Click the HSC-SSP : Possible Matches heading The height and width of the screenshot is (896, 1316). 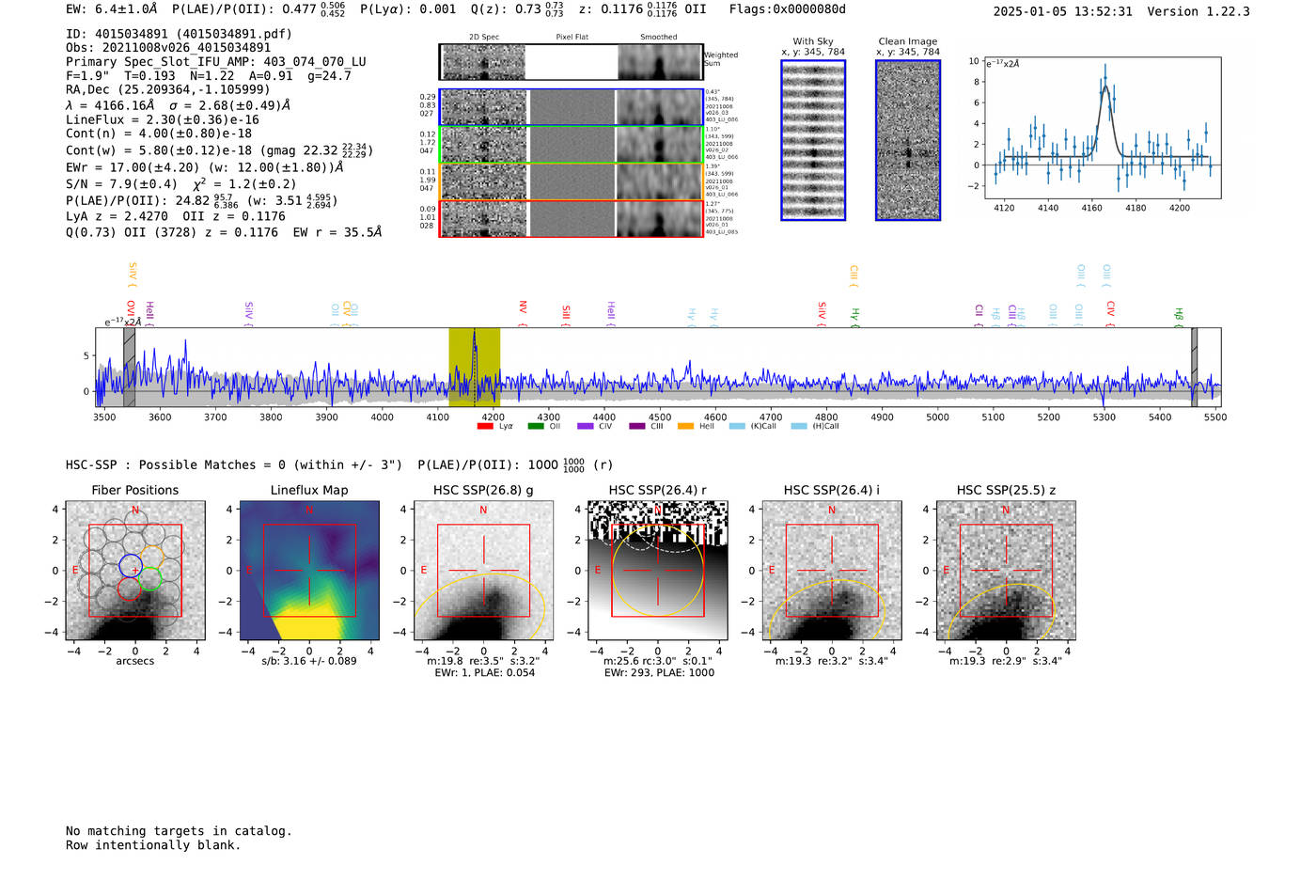[x=234, y=465]
